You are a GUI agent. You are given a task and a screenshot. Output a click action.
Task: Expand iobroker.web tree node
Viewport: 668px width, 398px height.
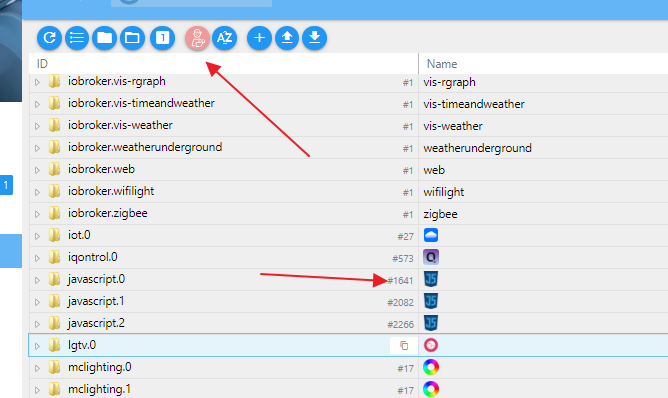click(x=37, y=170)
